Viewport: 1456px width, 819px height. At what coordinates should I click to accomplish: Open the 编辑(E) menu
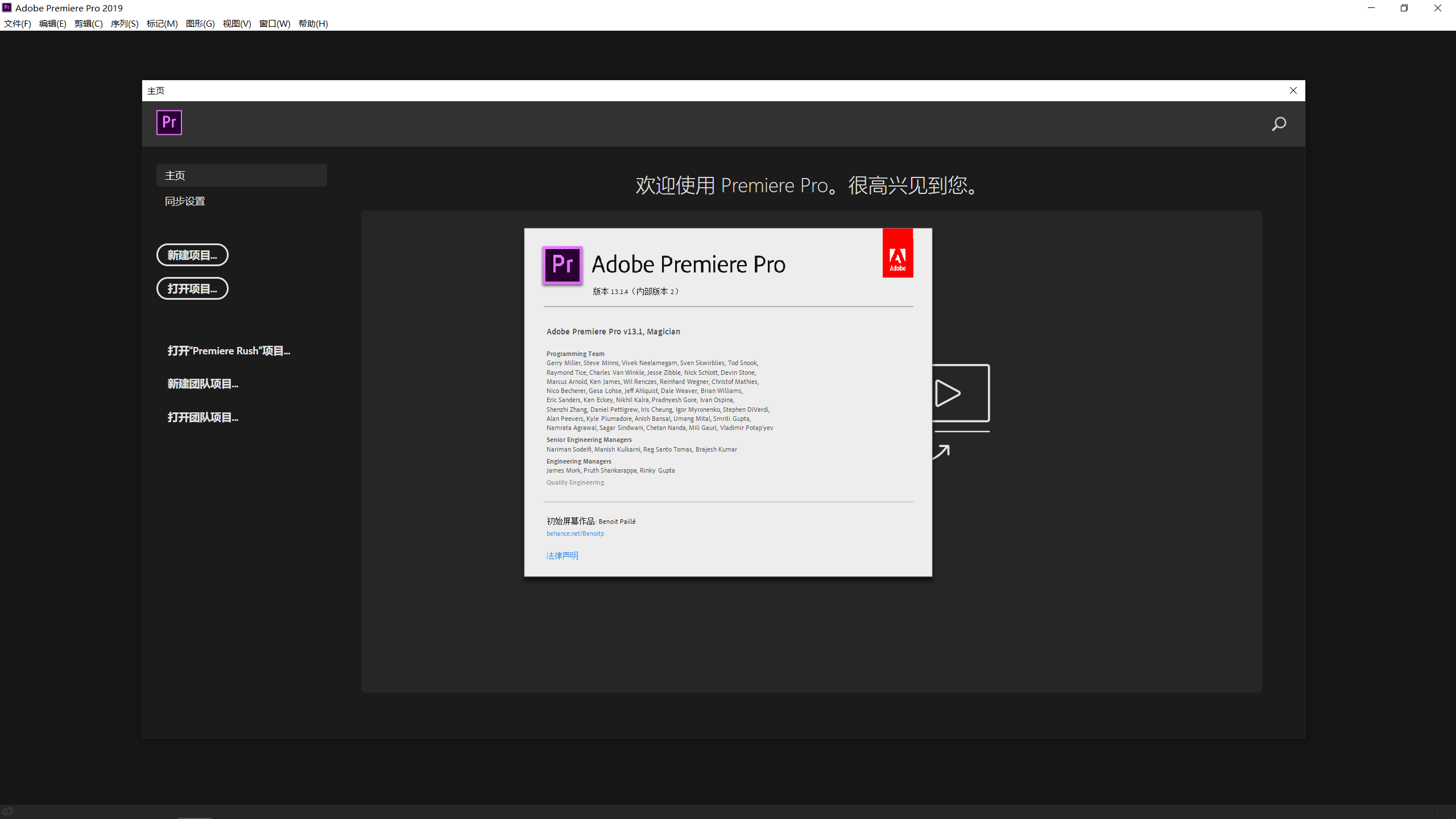tap(52, 23)
